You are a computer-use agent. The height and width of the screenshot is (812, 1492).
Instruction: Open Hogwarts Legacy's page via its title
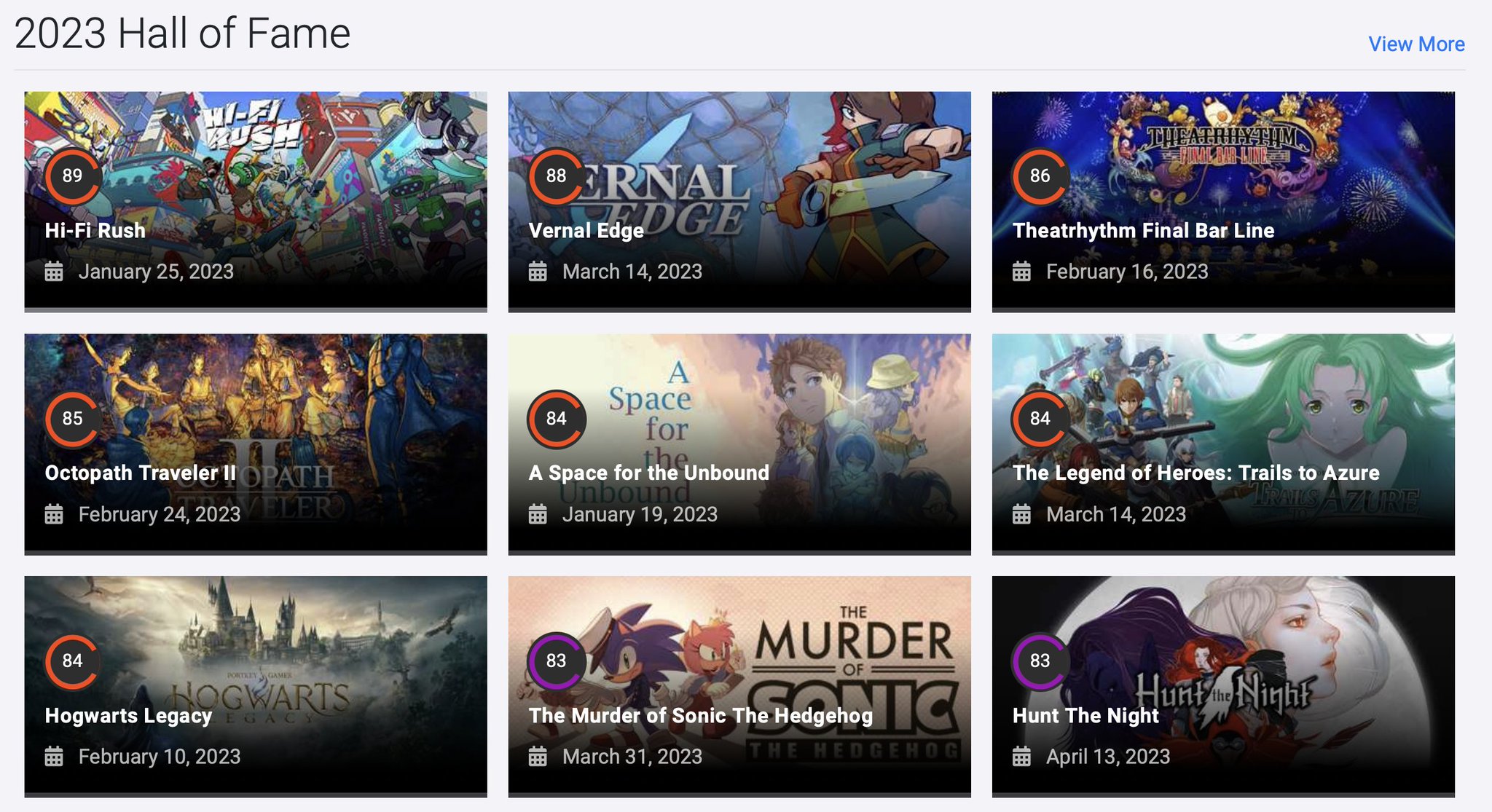pyautogui.click(x=128, y=715)
